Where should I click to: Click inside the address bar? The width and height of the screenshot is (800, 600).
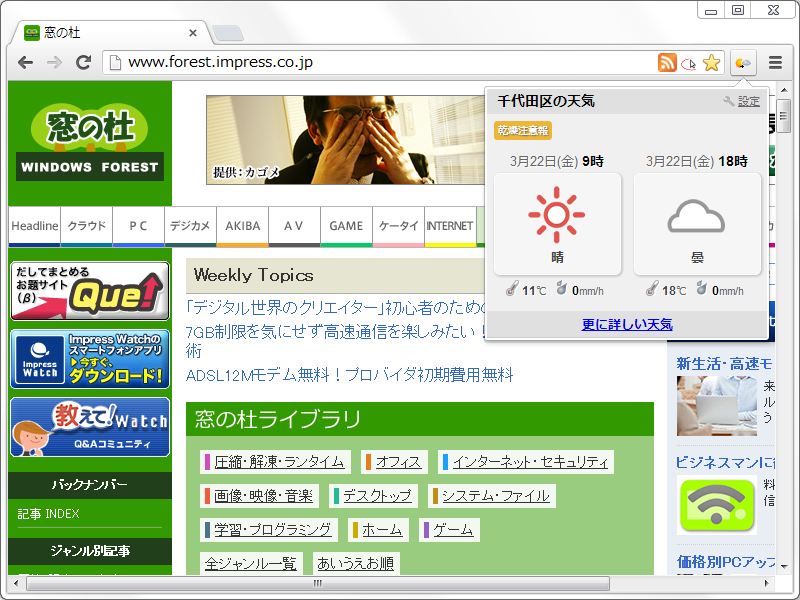coord(300,61)
